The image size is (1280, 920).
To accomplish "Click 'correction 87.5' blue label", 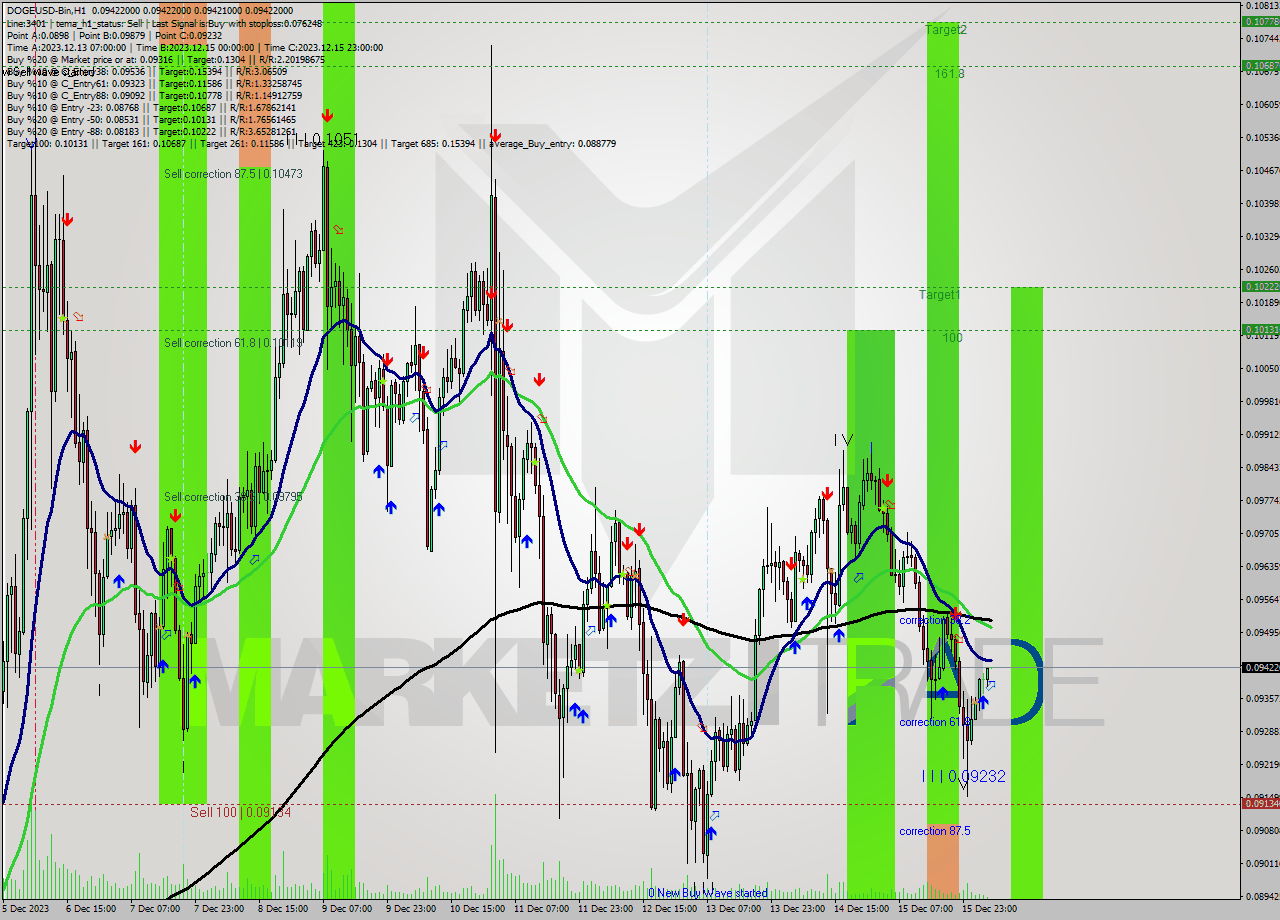I will coord(935,831).
